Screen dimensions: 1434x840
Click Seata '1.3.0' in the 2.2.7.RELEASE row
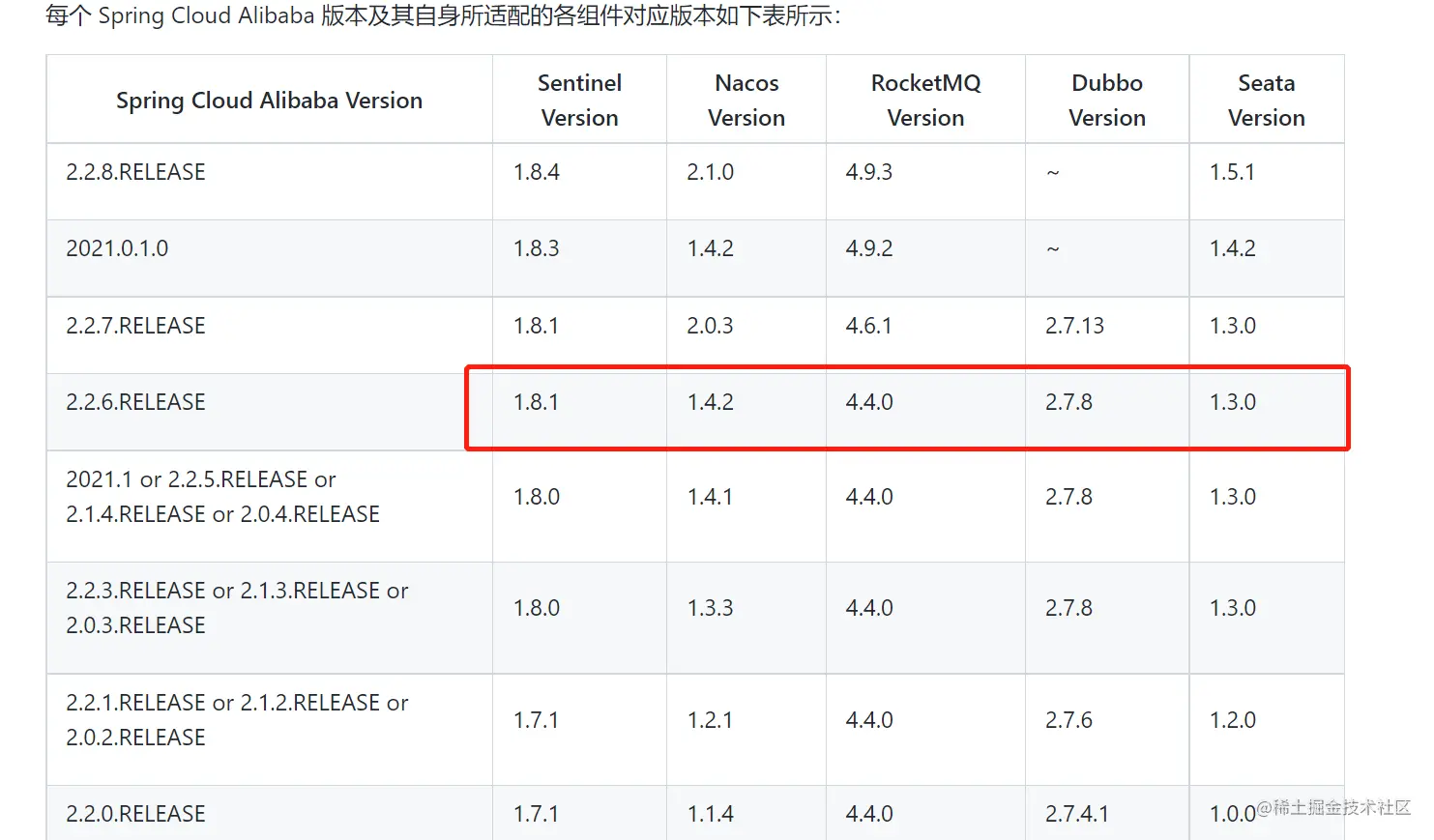1233,326
